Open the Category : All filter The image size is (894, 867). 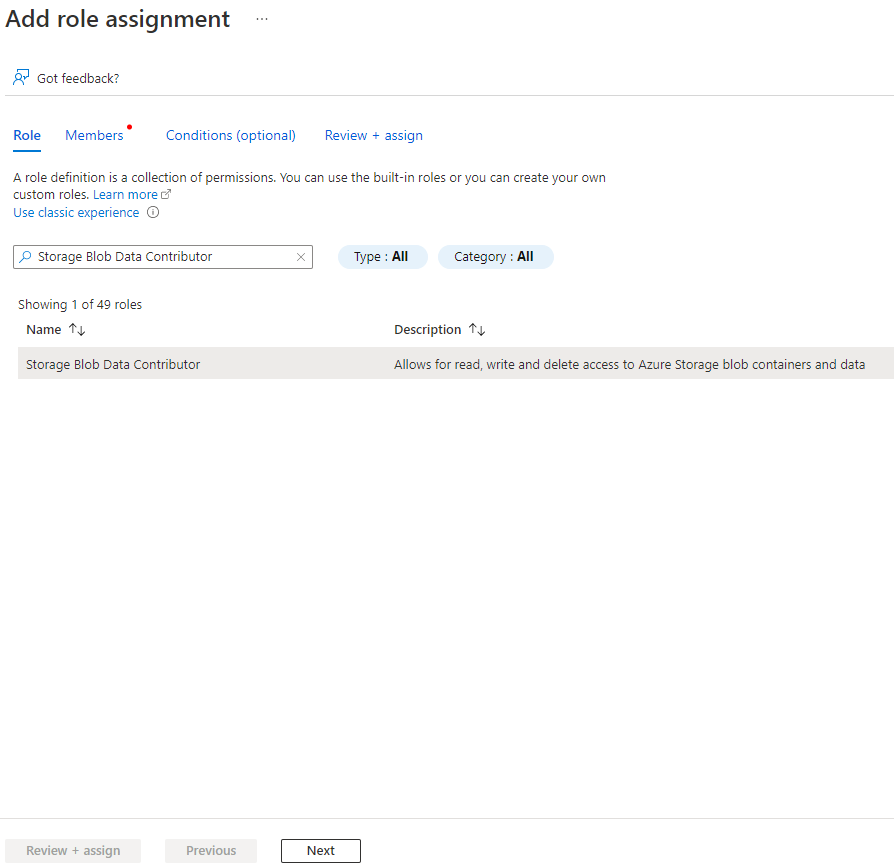point(495,257)
